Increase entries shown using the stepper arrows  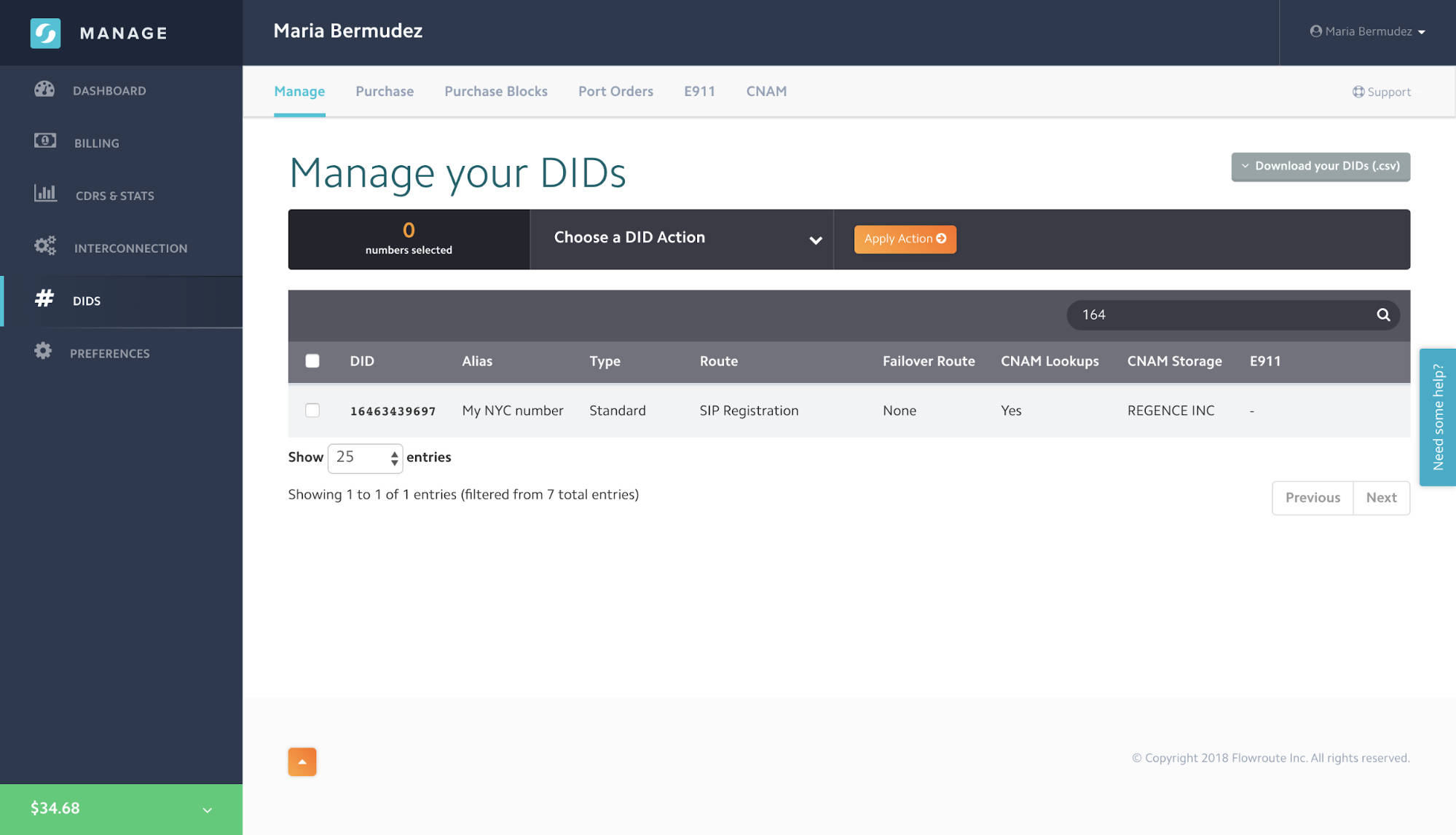pos(393,453)
